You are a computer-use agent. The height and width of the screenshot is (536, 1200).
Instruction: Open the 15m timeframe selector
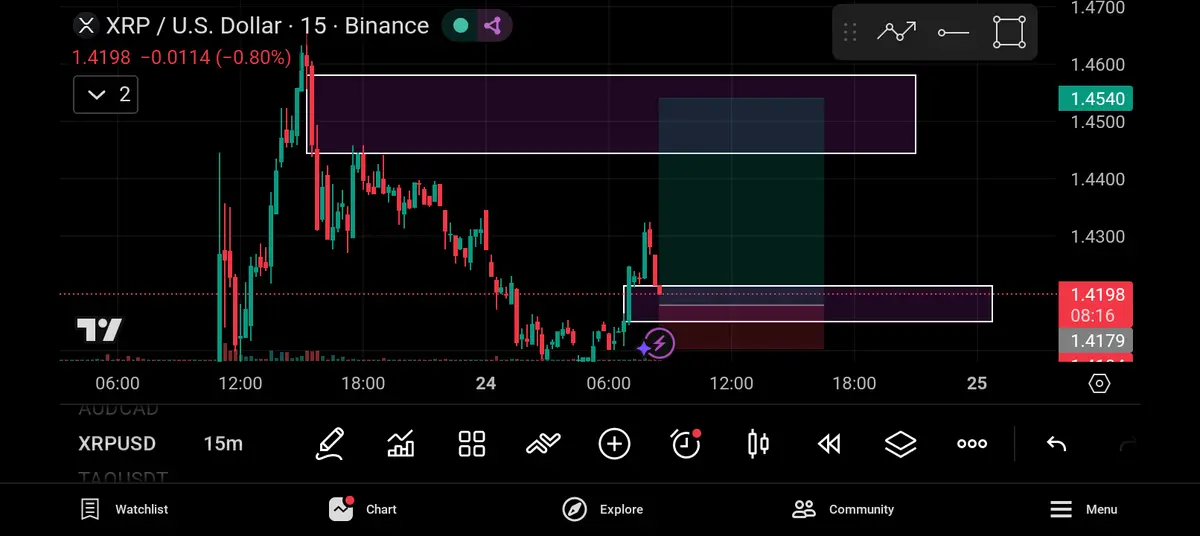tap(223, 444)
